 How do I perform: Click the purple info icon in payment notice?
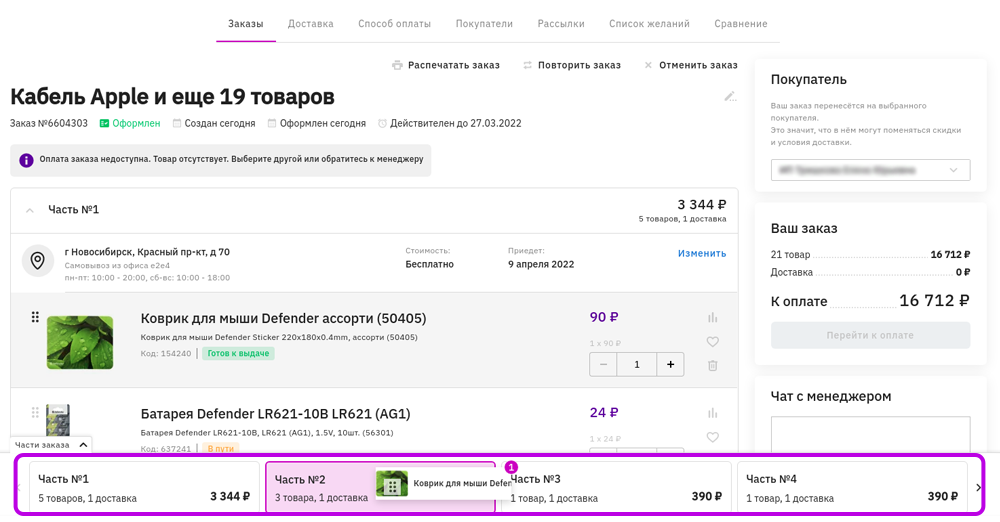(26, 160)
